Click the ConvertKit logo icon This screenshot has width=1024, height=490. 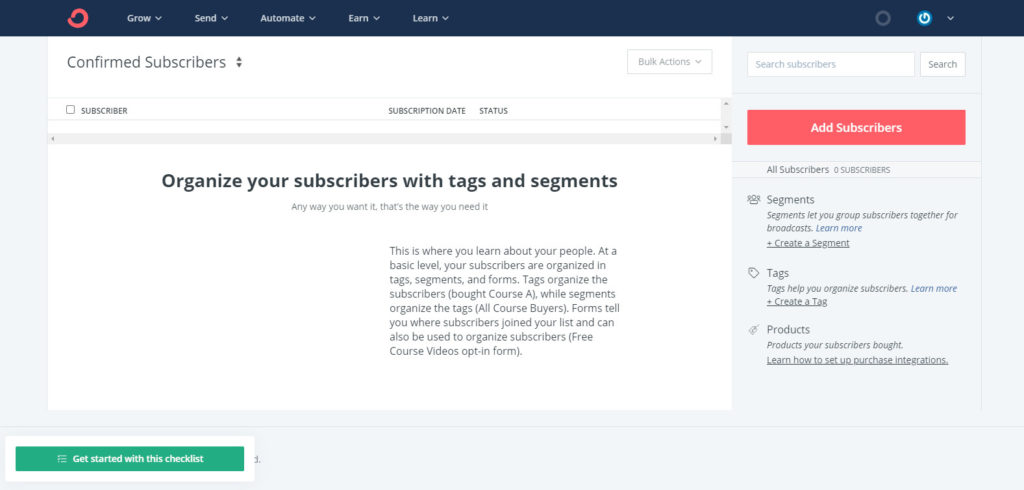coord(78,18)
